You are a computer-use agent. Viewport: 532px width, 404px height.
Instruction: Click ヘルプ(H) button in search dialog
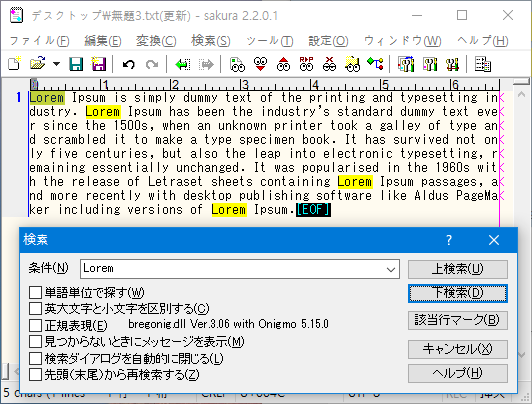[x=458, y=373]
